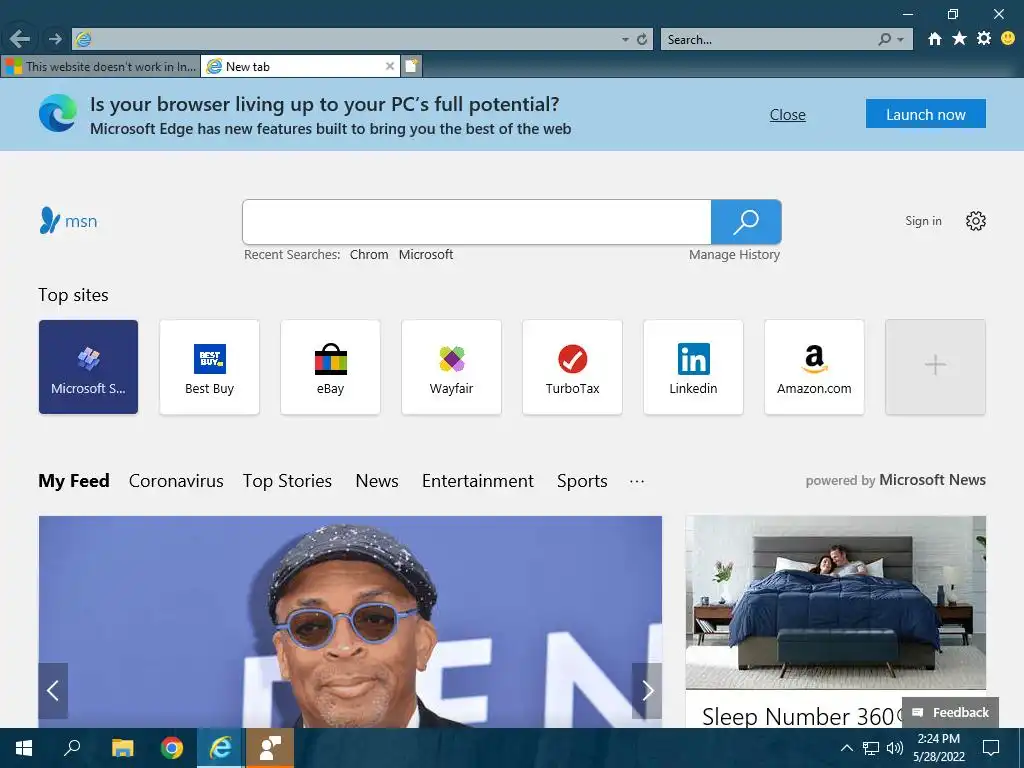Image resolution: width=1024 pixels, height=768 pixels.
Task: Select the My Feed tab
Action: coord(74,481)
